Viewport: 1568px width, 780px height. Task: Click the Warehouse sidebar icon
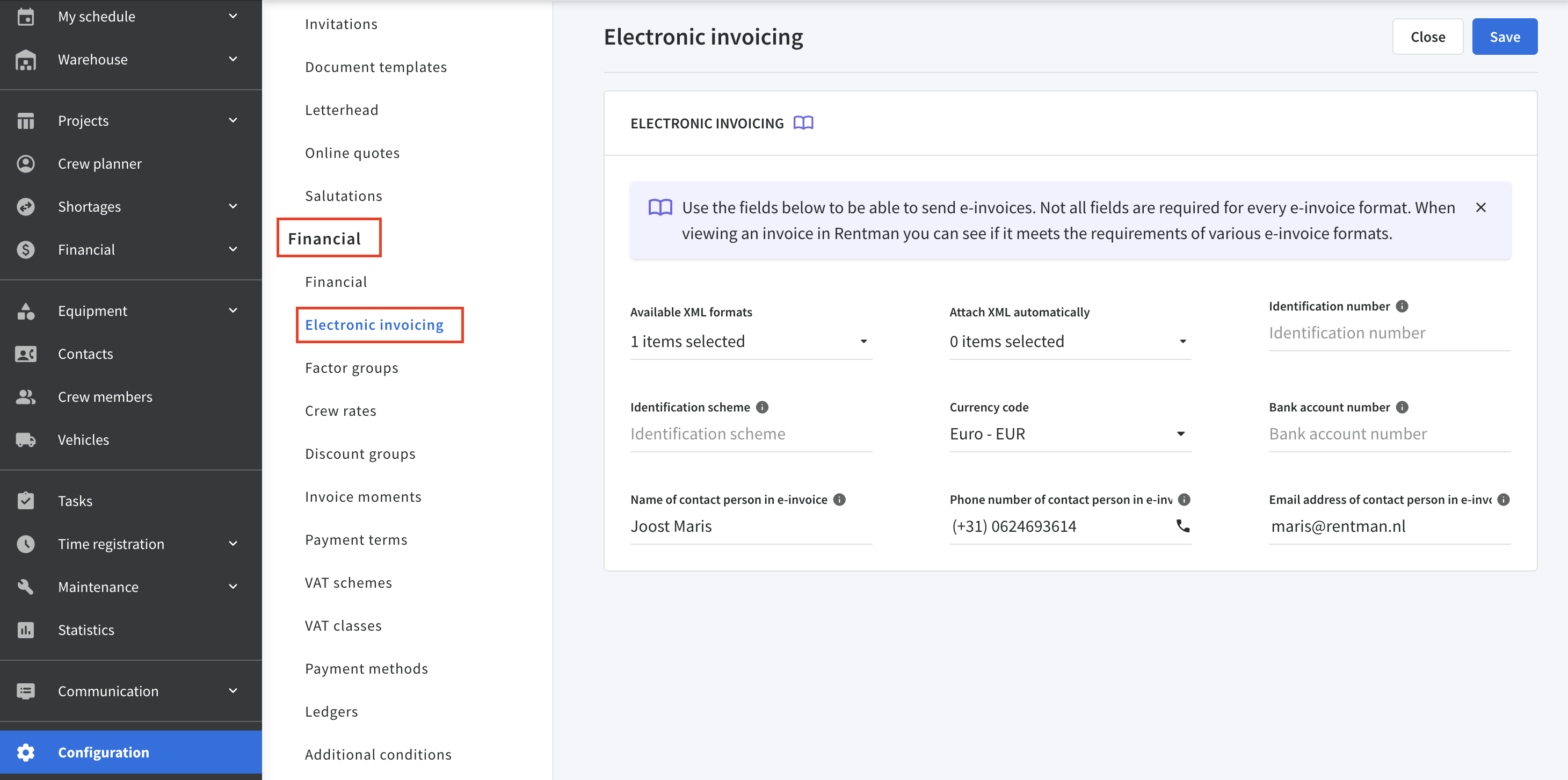point(26,60)
